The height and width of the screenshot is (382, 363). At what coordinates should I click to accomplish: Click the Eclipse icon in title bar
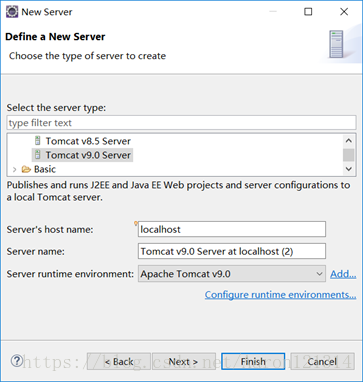coord(12,12)
